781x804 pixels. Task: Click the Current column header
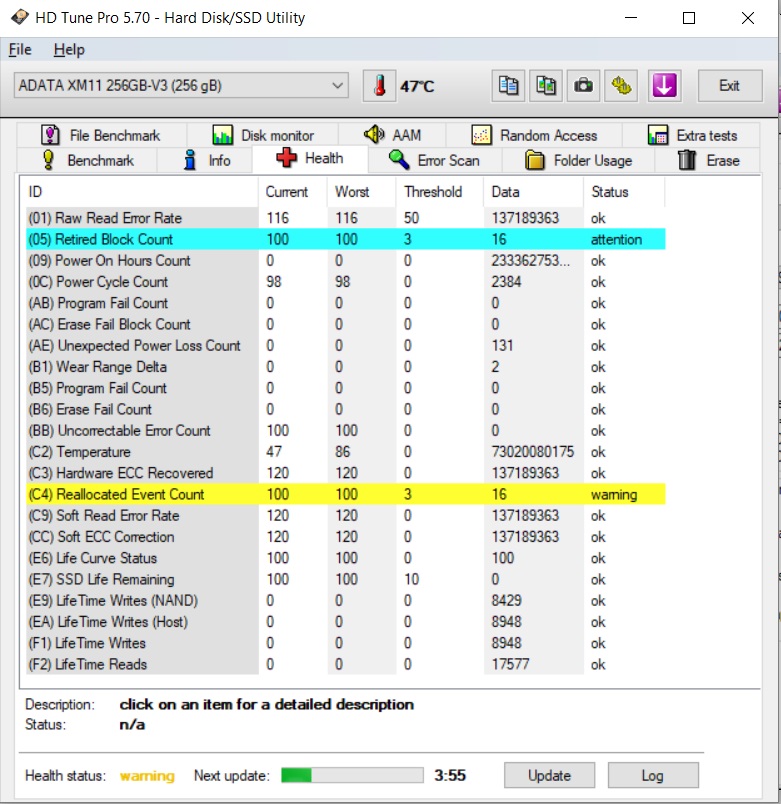[293, 192]
